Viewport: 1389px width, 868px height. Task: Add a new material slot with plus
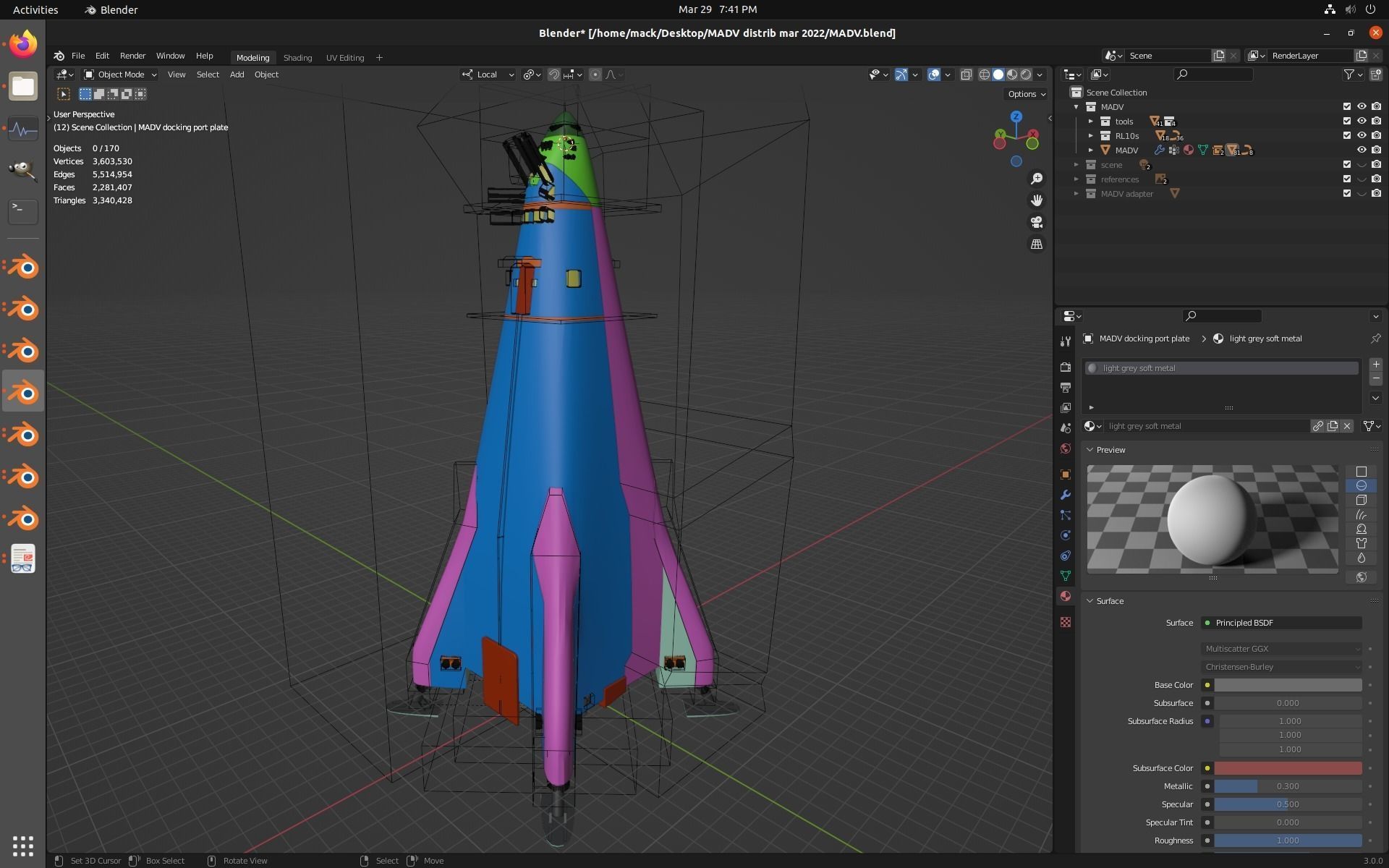[x=1376, y=365]
